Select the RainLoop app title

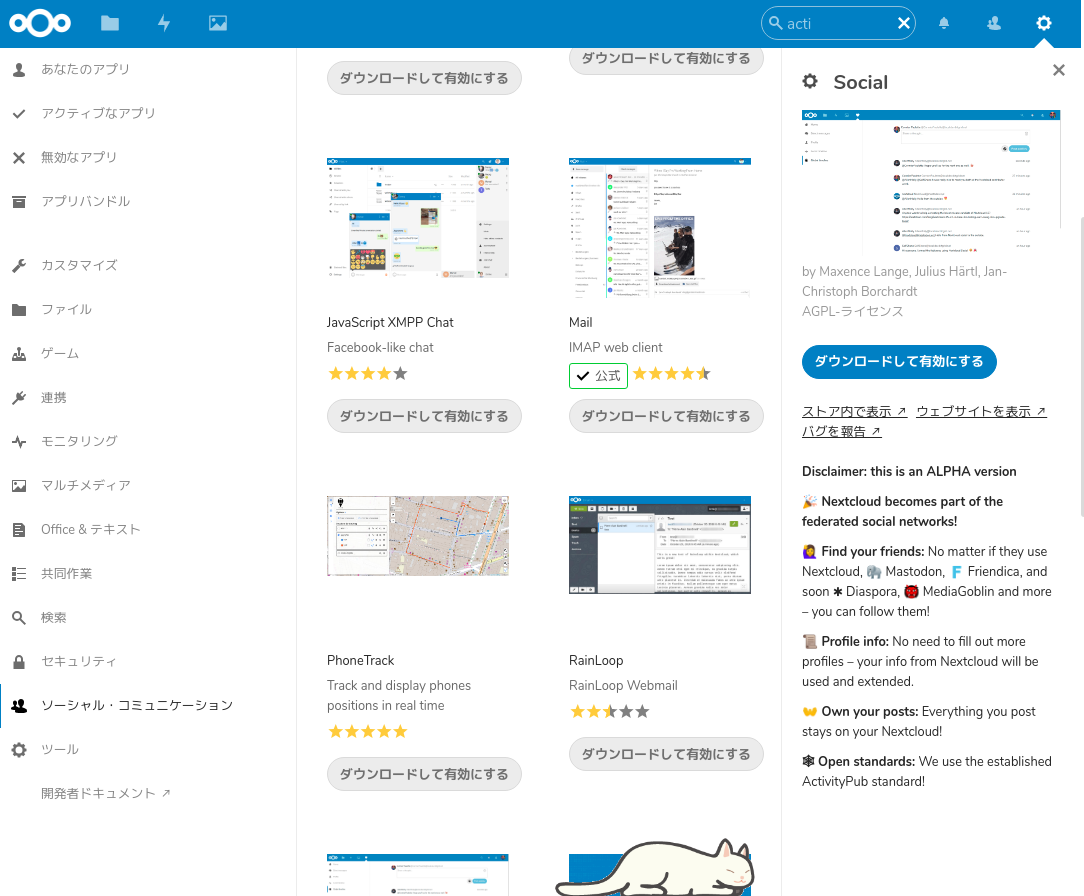(x=596, y=660)
